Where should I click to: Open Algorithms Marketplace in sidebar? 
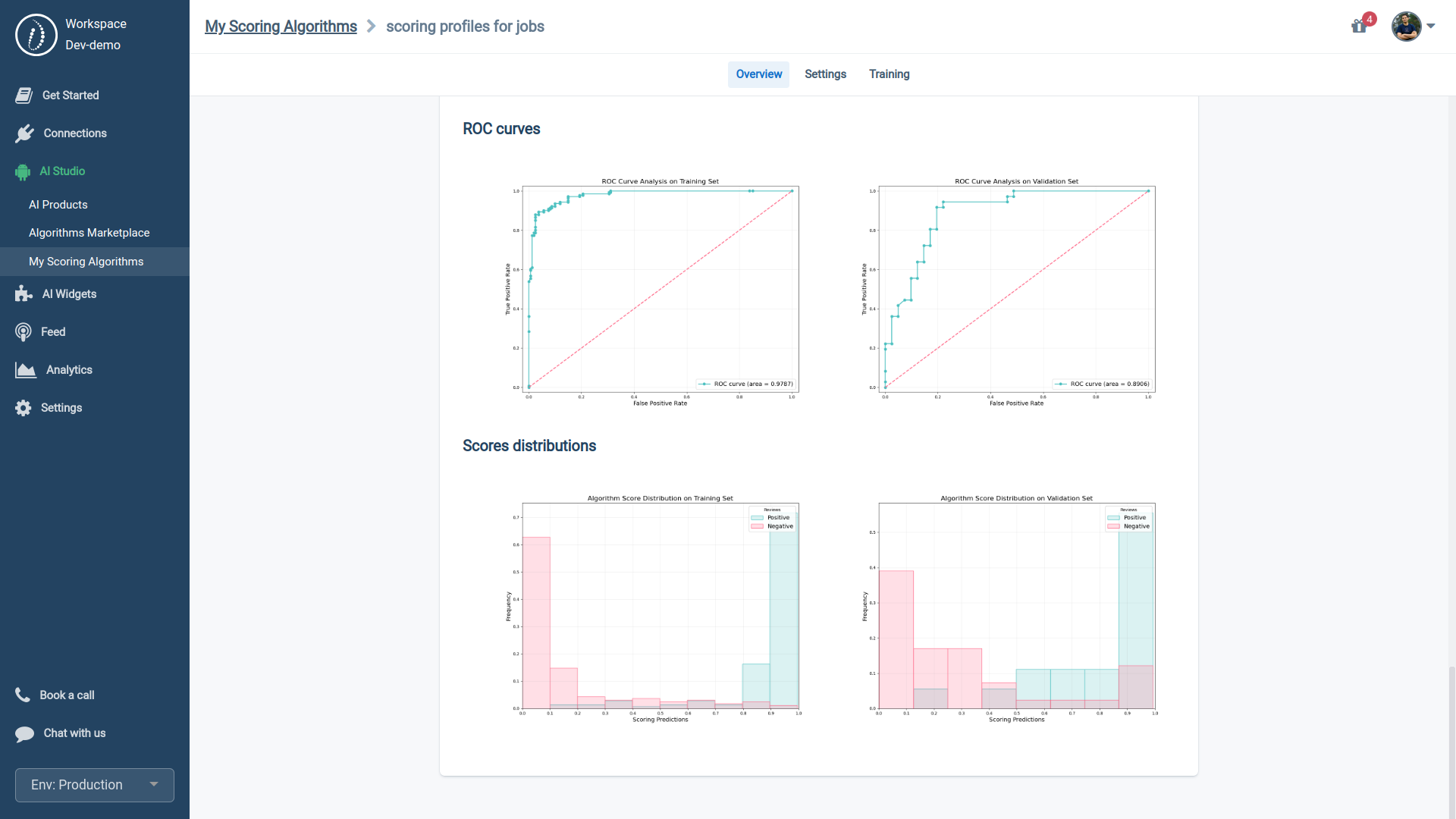click(x=89, y=233)
